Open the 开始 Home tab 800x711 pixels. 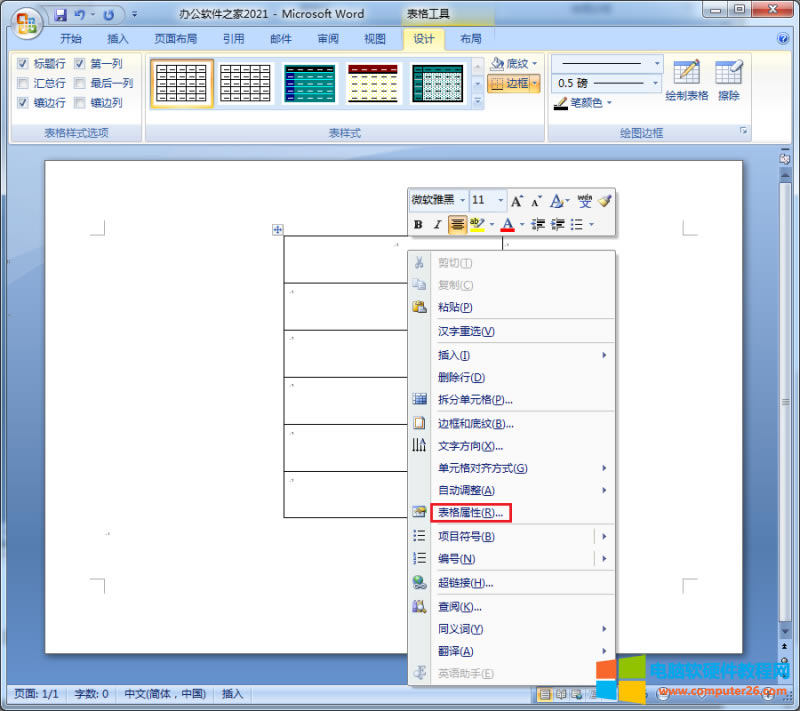pos(70,39)
